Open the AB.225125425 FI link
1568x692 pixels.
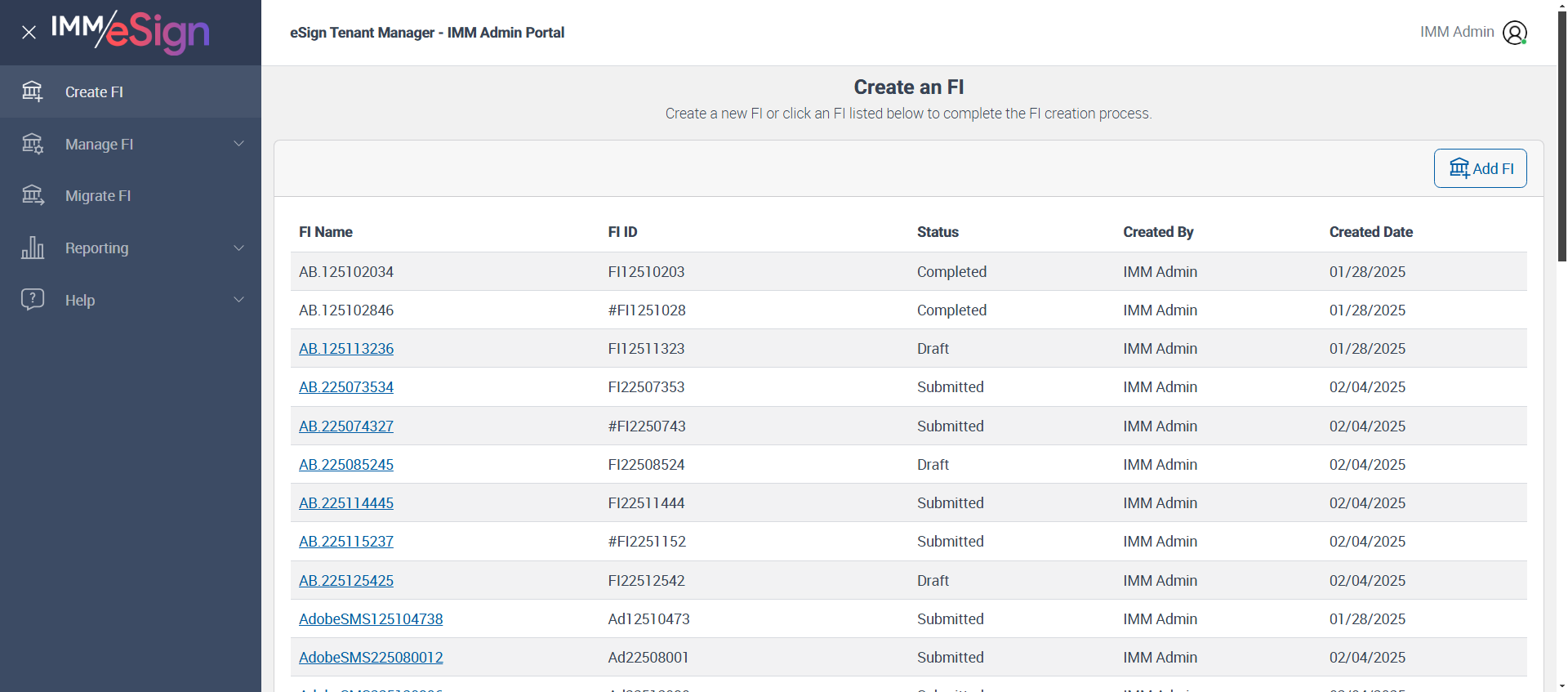[x=346, y=581]
